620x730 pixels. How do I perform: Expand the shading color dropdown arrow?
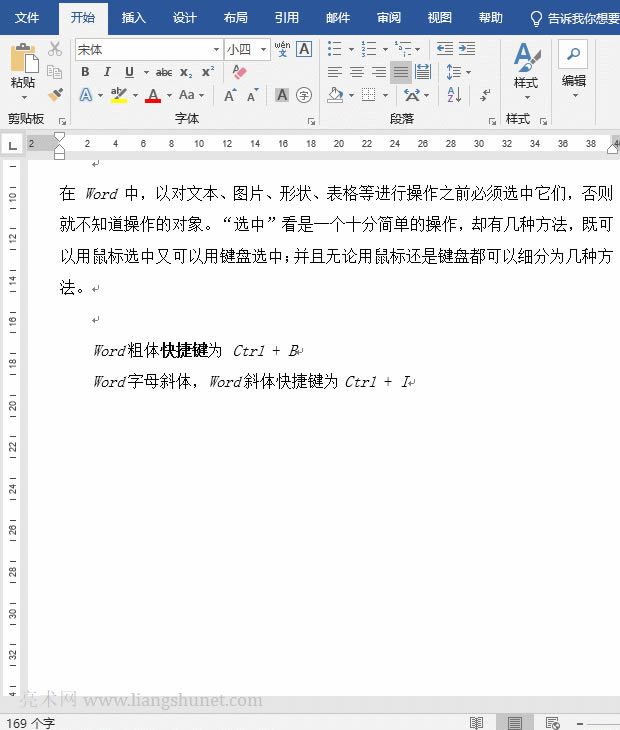click(x=351, y=95)
